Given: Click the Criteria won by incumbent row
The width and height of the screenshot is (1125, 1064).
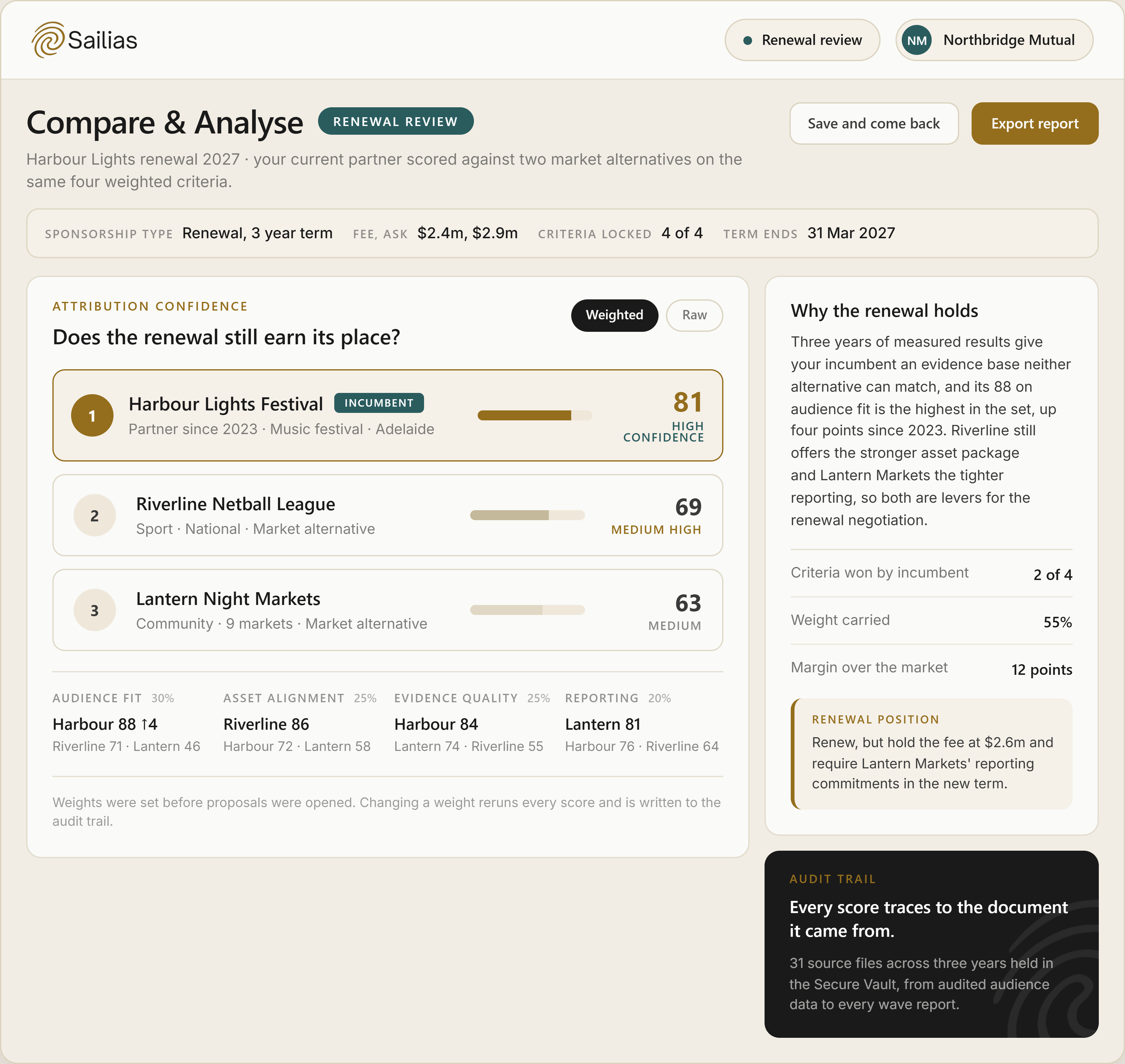Looking at the screenshot, I should [x=931, y=573].
